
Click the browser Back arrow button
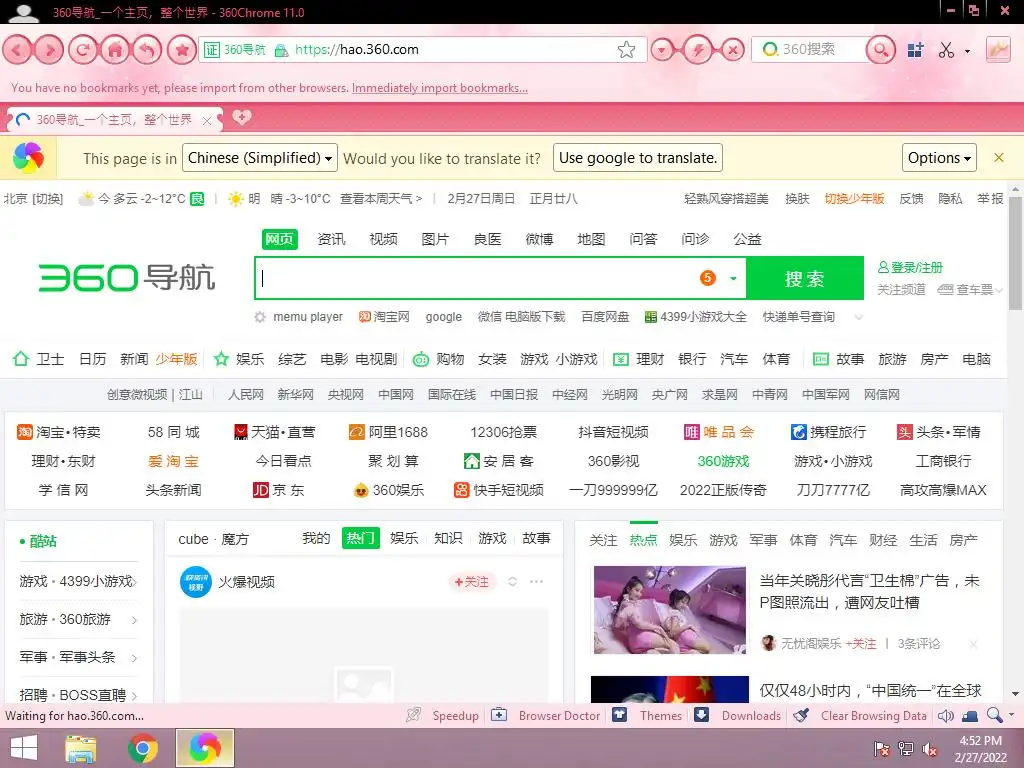point(18,50)
